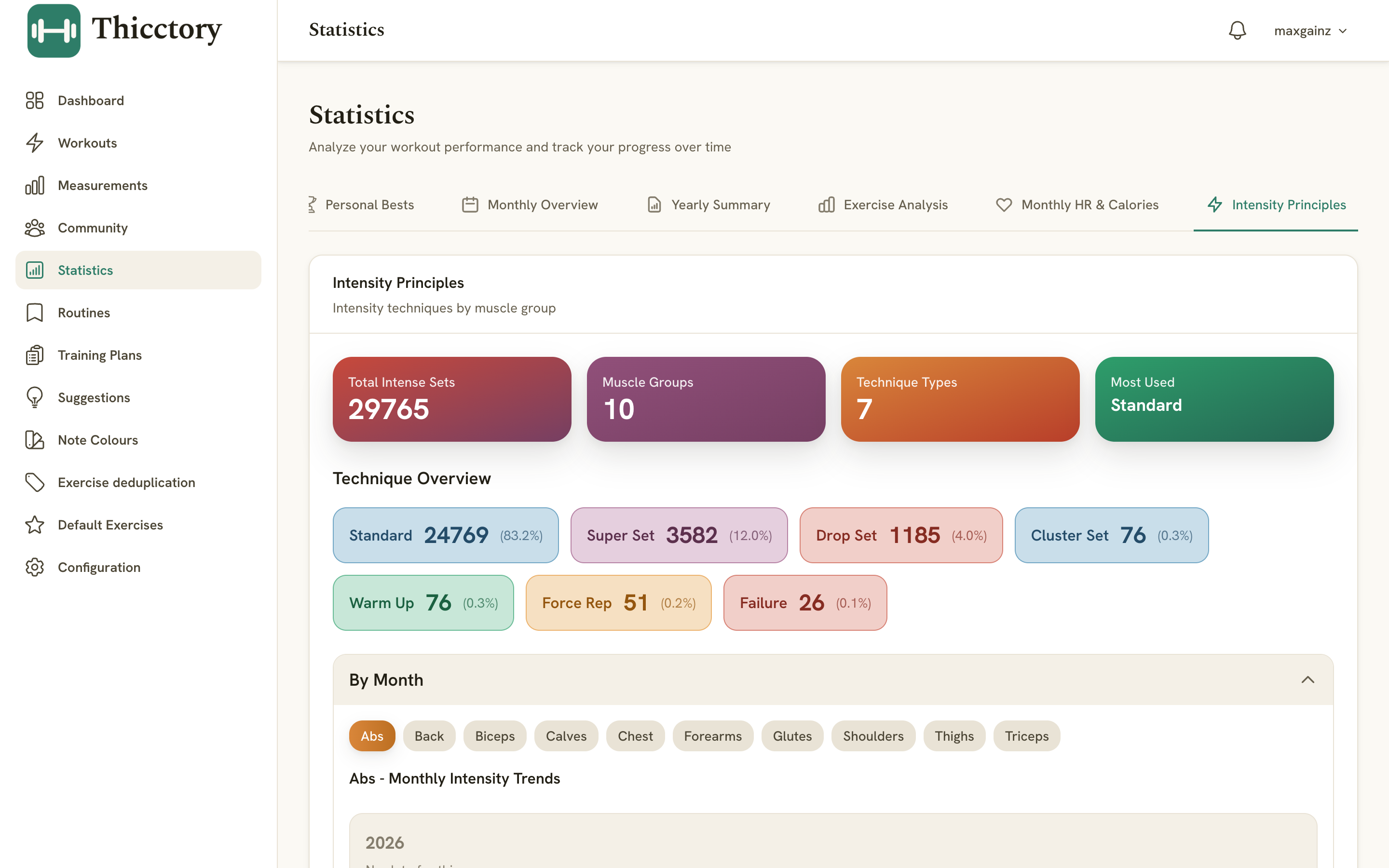Select the Biceps muscle group chip

click(x=495, y=736)
